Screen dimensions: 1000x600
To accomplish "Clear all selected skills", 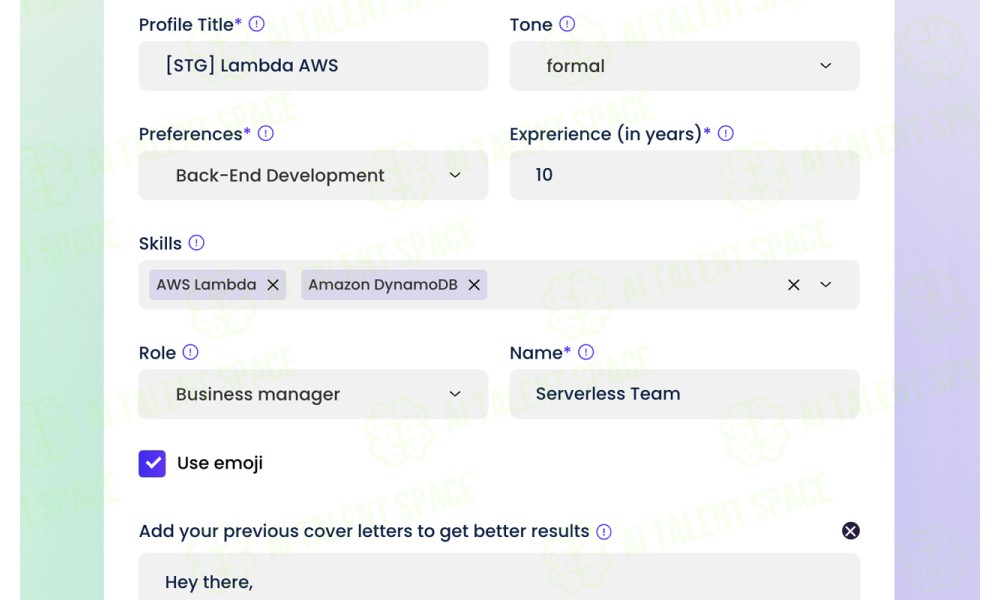I will 793,285.
